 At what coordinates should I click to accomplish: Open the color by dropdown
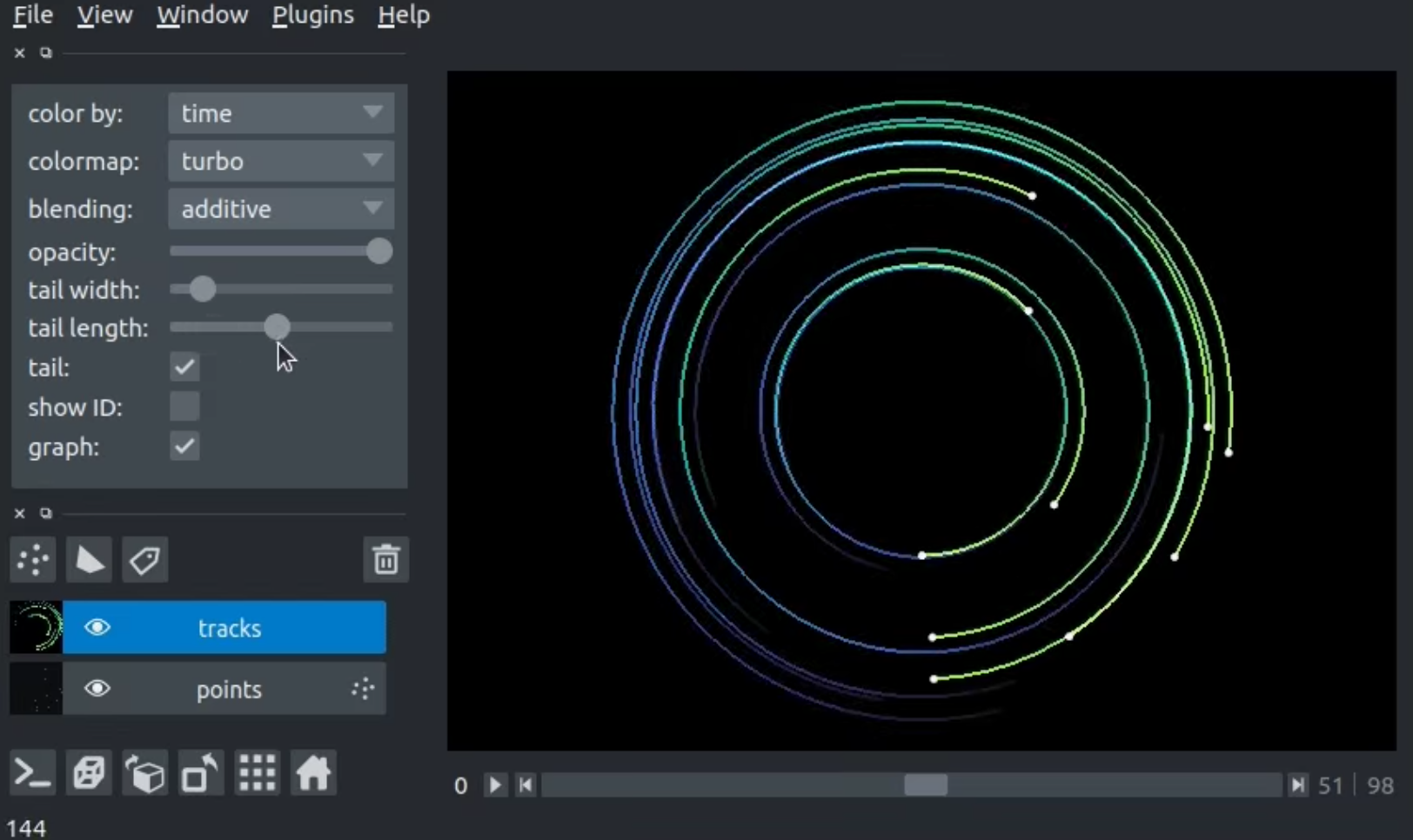pos(280,113)
